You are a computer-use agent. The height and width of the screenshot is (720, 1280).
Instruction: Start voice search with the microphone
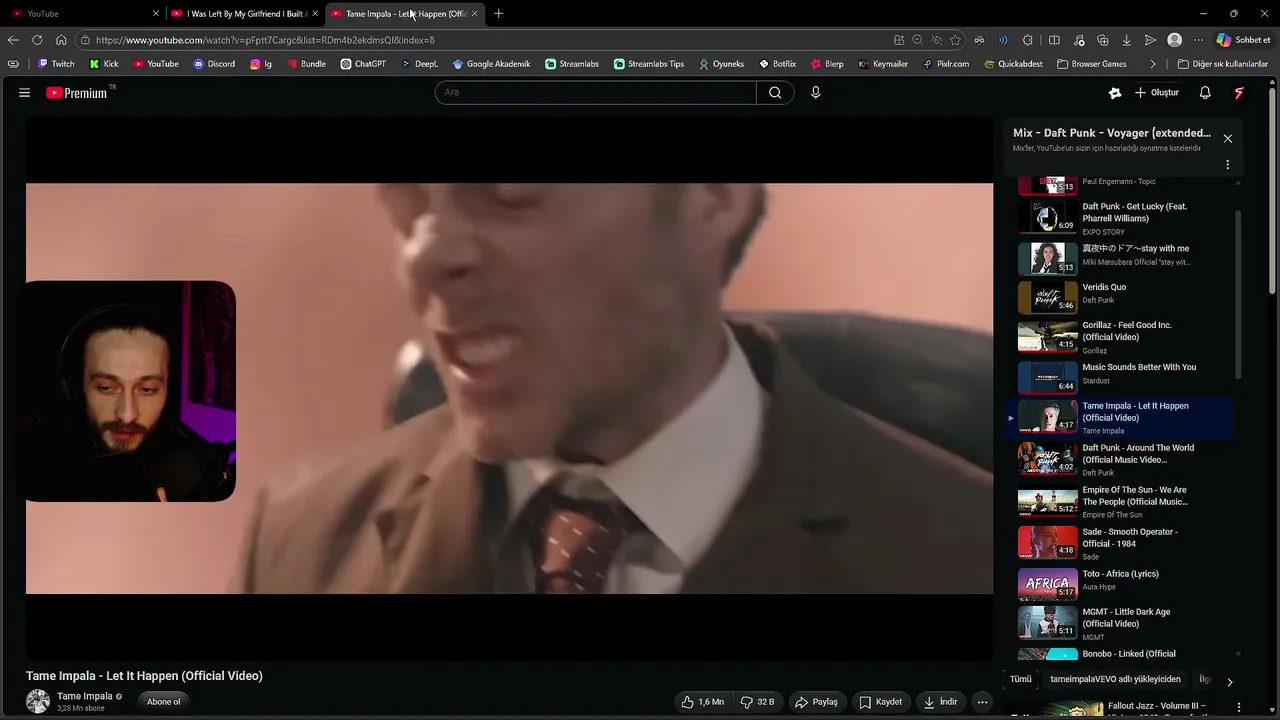click(816, 92)
